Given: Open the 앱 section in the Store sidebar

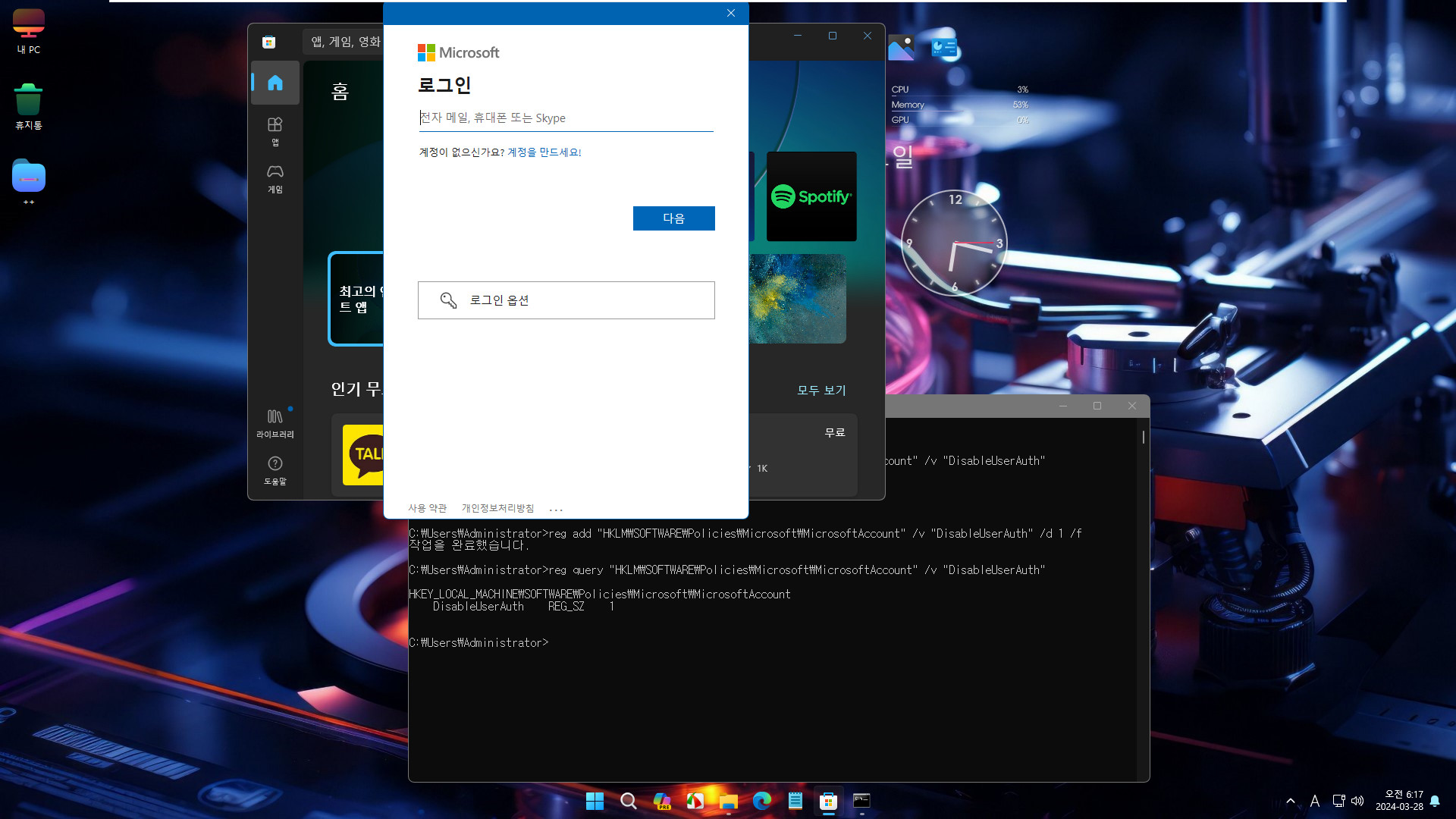Looking at the screenshot, I should (x=275, y=131).
